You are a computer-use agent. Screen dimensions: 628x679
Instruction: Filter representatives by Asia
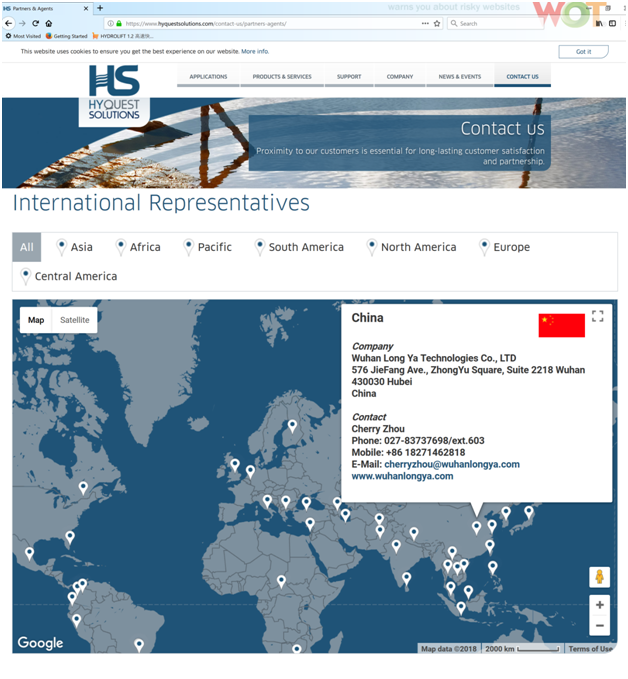click(x=74, y=247)
